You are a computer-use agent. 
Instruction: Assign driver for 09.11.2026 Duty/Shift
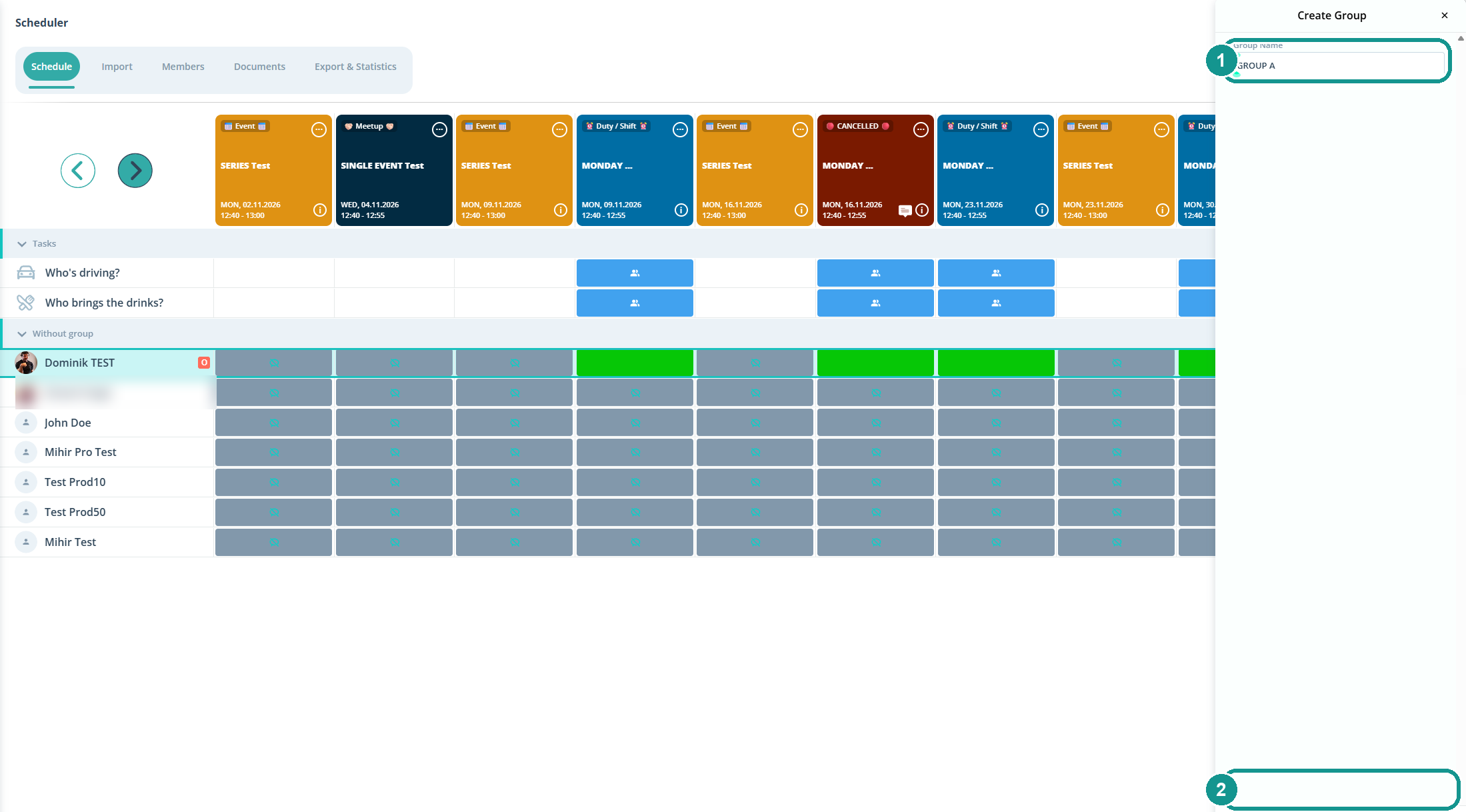point(635,273)
